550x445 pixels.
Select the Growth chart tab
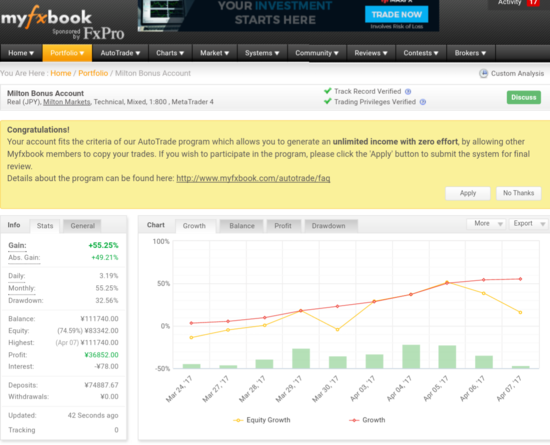point(194,226)
